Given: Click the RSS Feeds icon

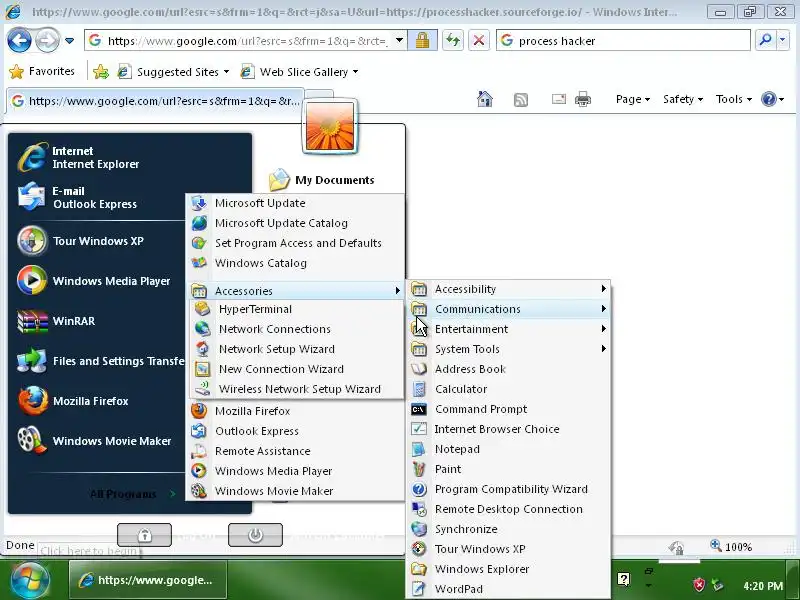Looking at the screenshot, I should (x=520, y=99).
